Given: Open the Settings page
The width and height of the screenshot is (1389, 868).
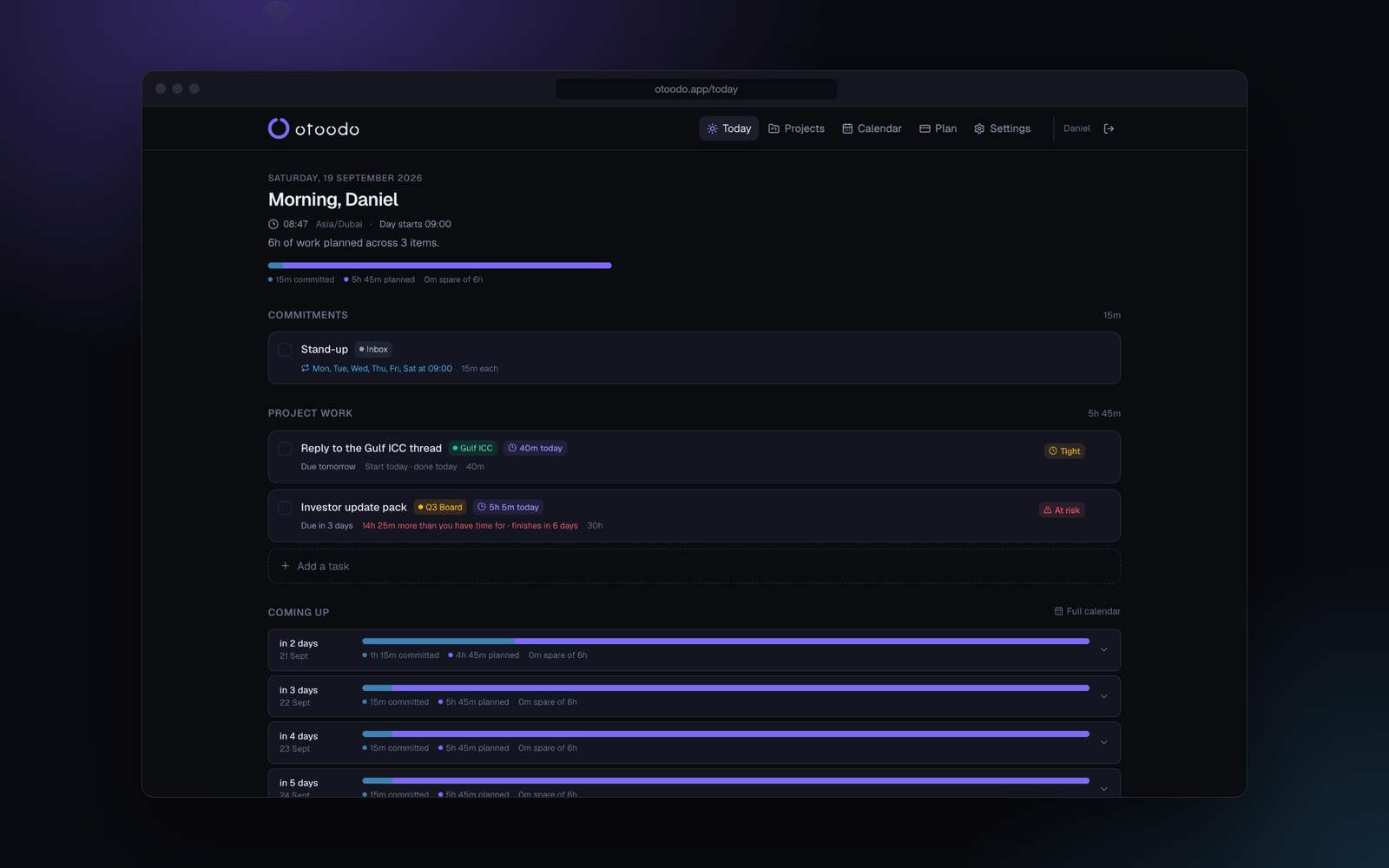Looking at the screenshot, I should [x=1003, y=128].
